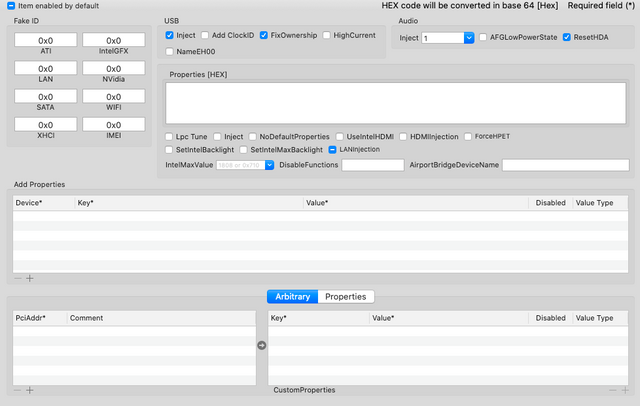Image resolution: width=640 pixels, height=406 pixels.
Task: Enable the ForceHPET checkbox
Action: (468, 136)
